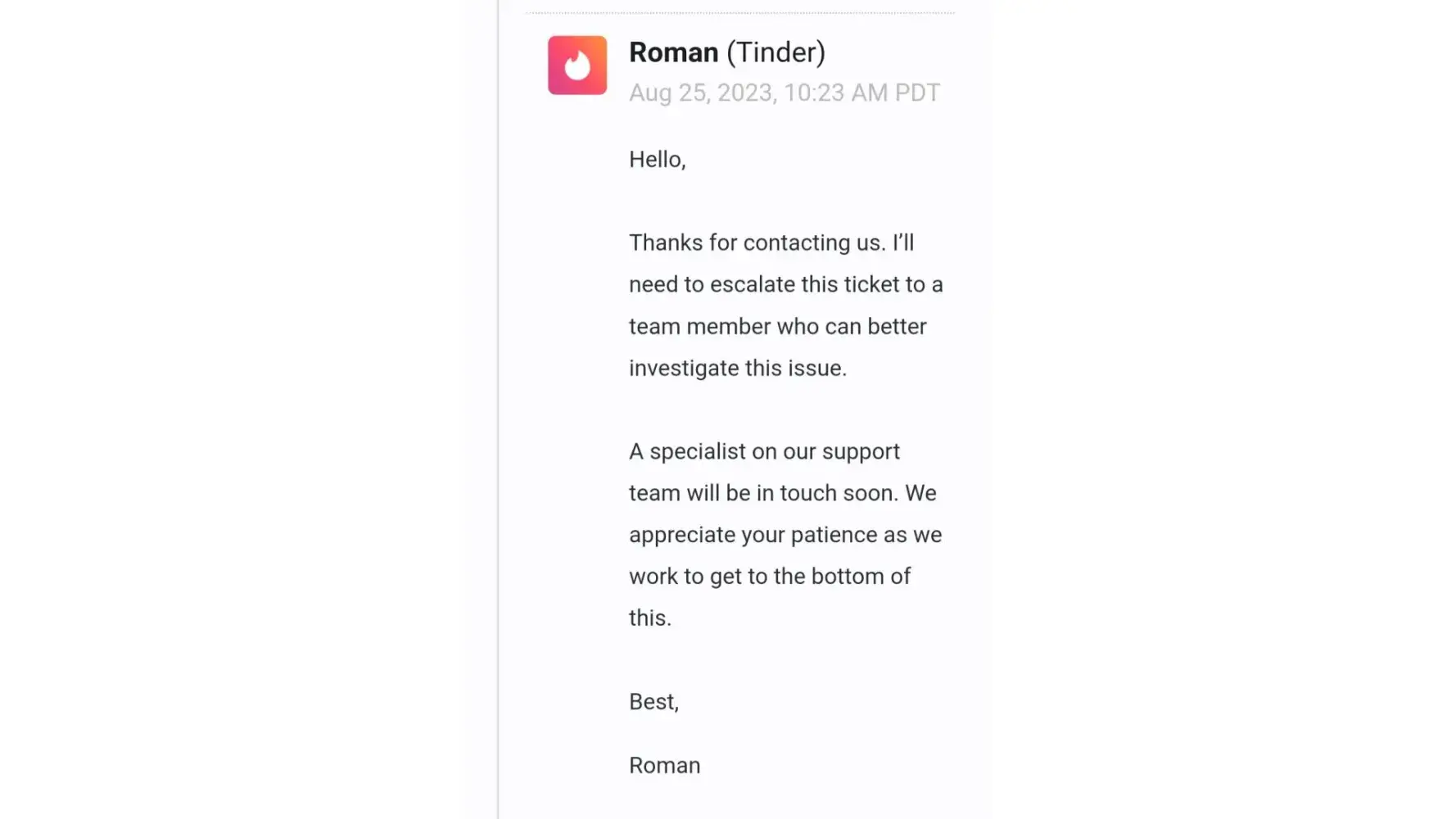Click the line "Thanks for contacting us. I'll"
Viewport: 1456px width, 819px height.
pyautogui.click(x=771, y=243)
